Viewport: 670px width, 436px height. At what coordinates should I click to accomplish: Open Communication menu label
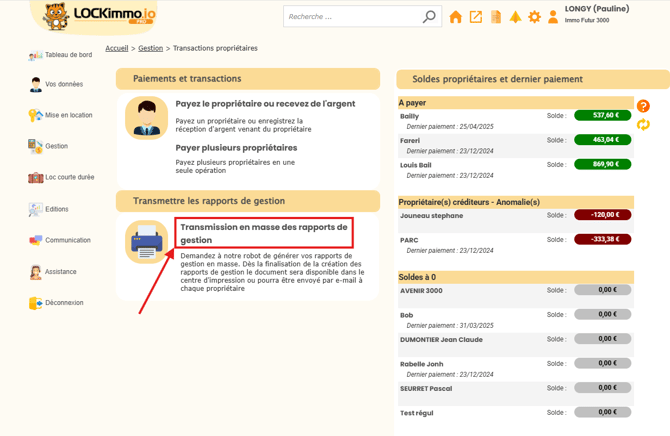pos(68,240)
